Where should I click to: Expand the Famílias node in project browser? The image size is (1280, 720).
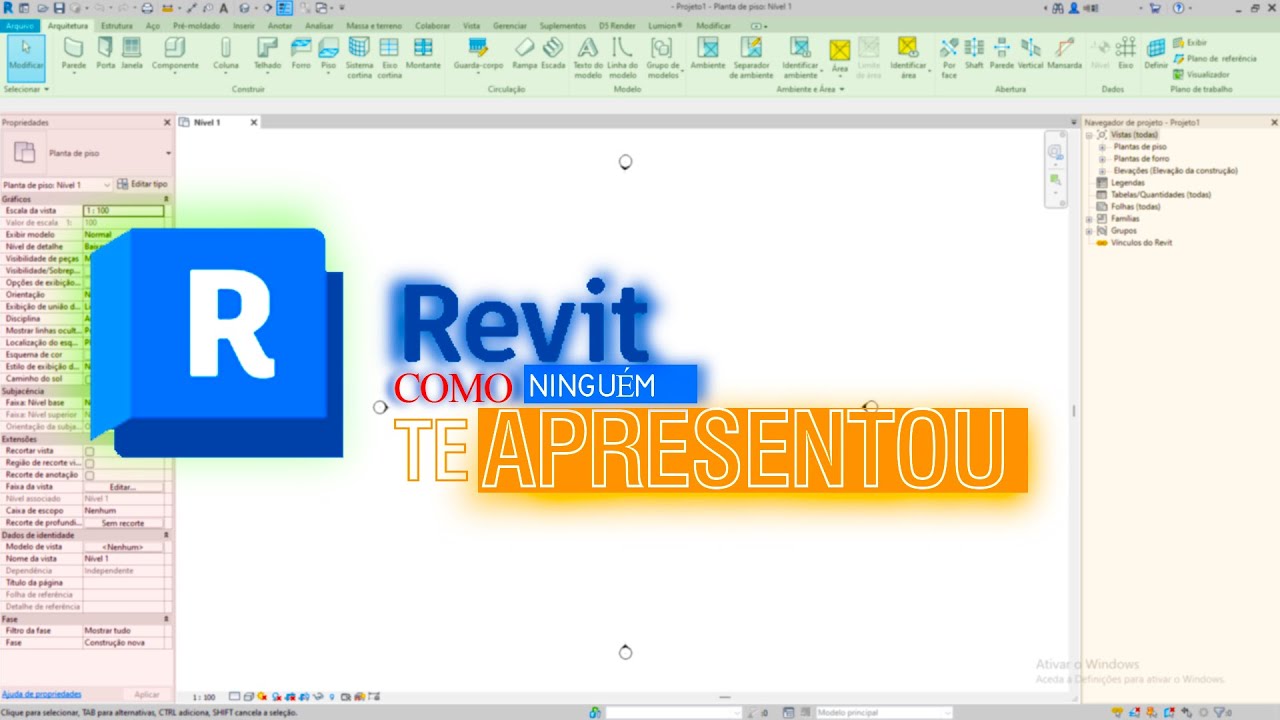1090,219
